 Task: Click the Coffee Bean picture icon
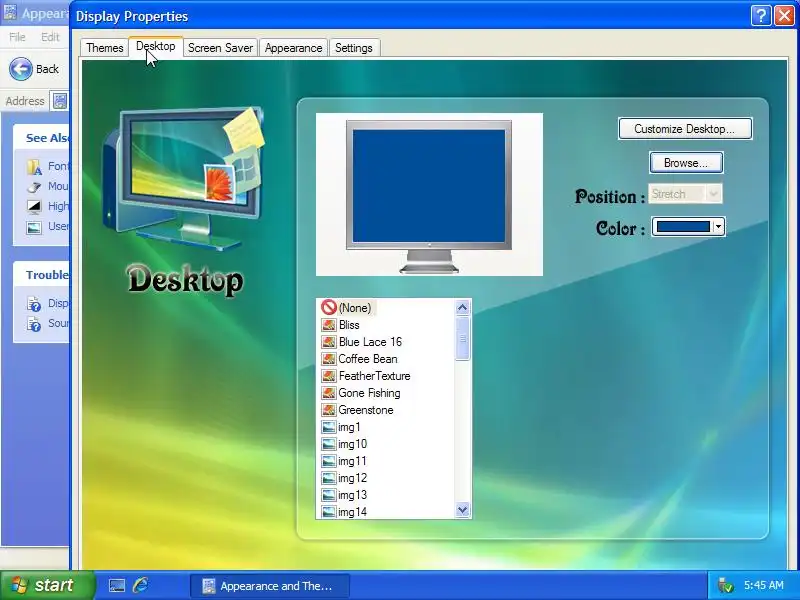click(x=329, y=359)
